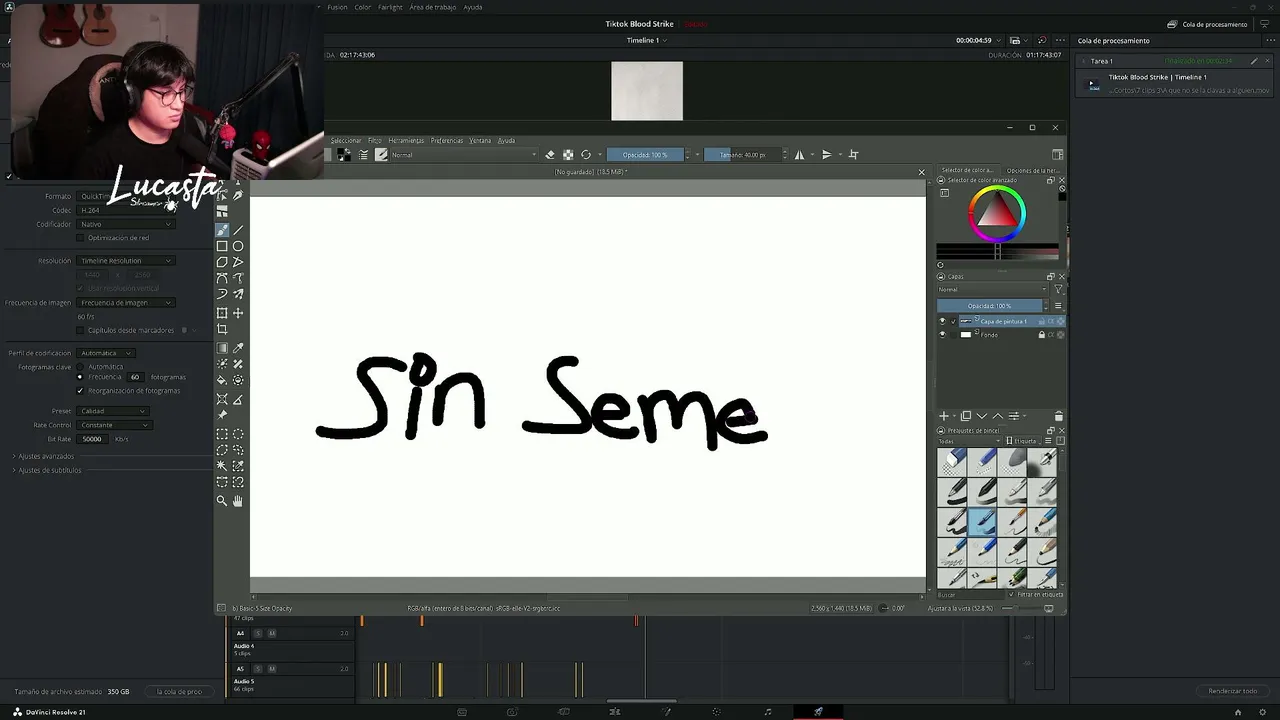Click the reload brush preset icon
The height and width of the screenshot is (720, 1280).
pyautogui.click(x=586, y=155)
